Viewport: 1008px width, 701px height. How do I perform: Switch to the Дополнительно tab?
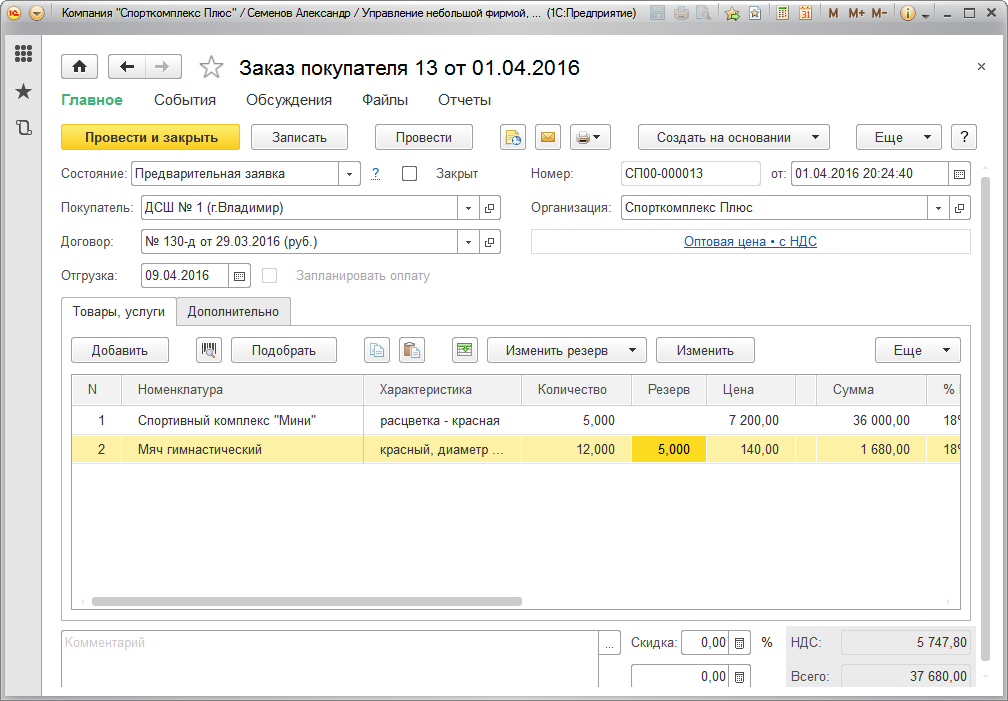(233, 311)
